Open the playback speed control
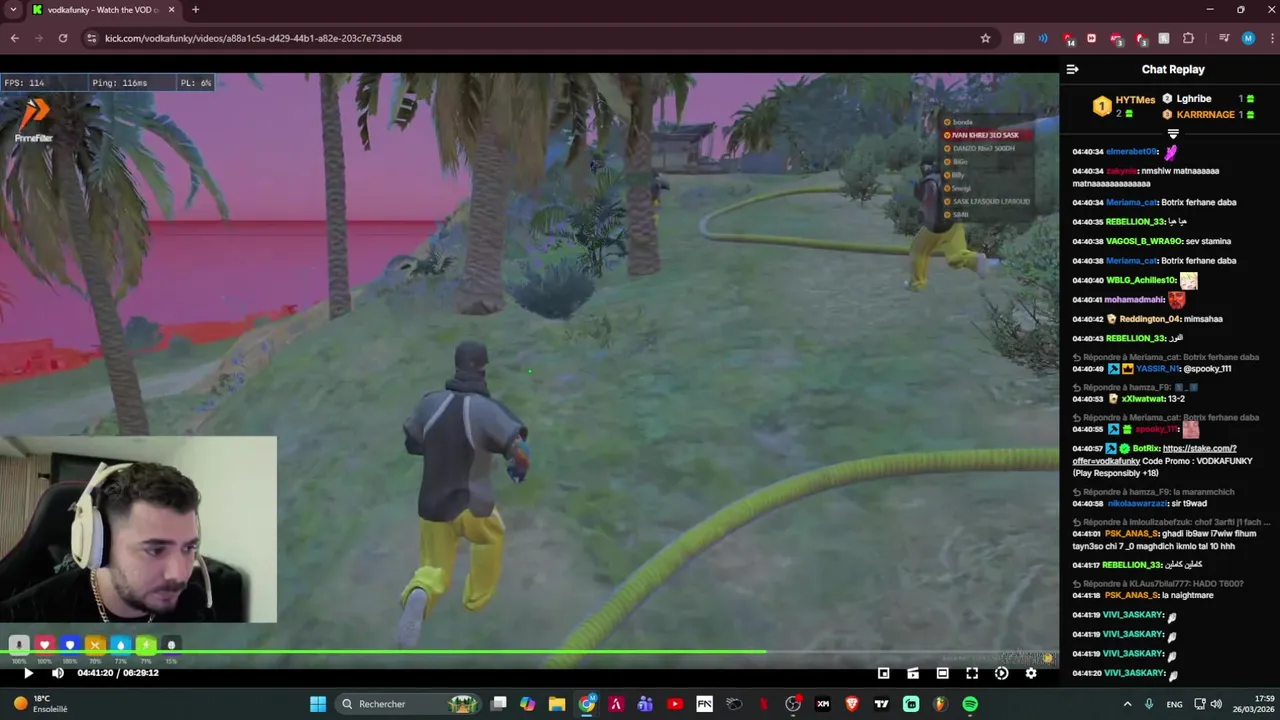 [1001, 673]
